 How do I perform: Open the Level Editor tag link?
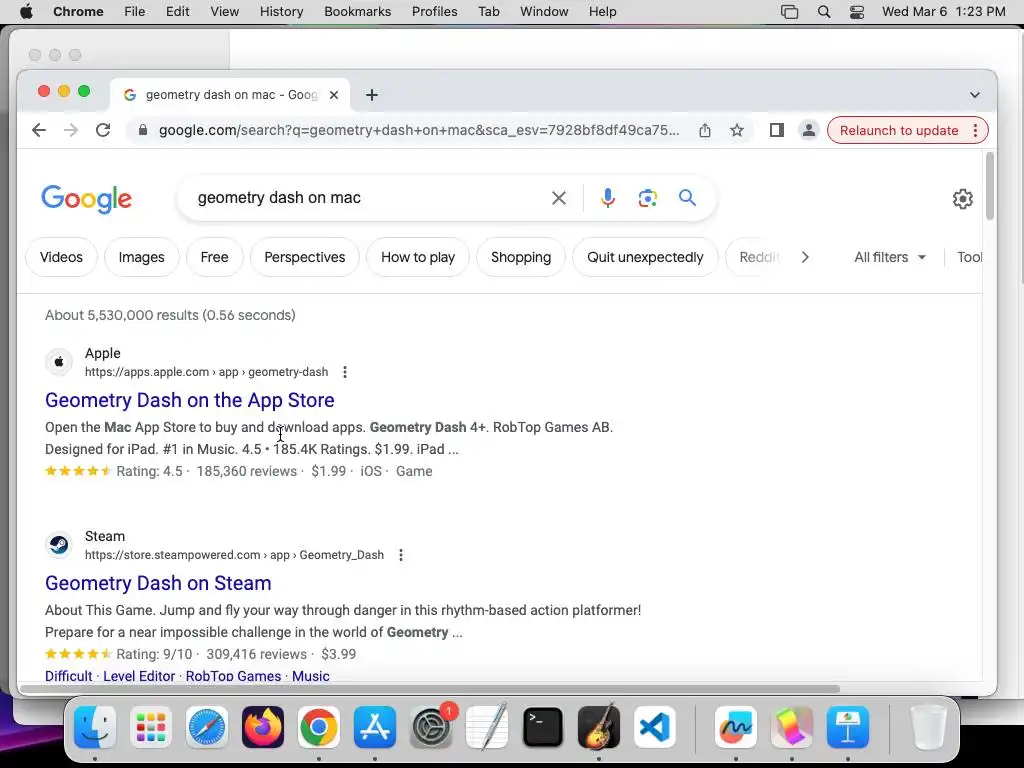[139, 676]
